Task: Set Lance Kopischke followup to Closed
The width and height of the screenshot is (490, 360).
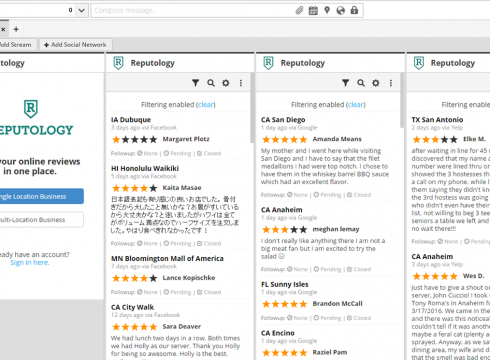Action: tap(209, 292)
